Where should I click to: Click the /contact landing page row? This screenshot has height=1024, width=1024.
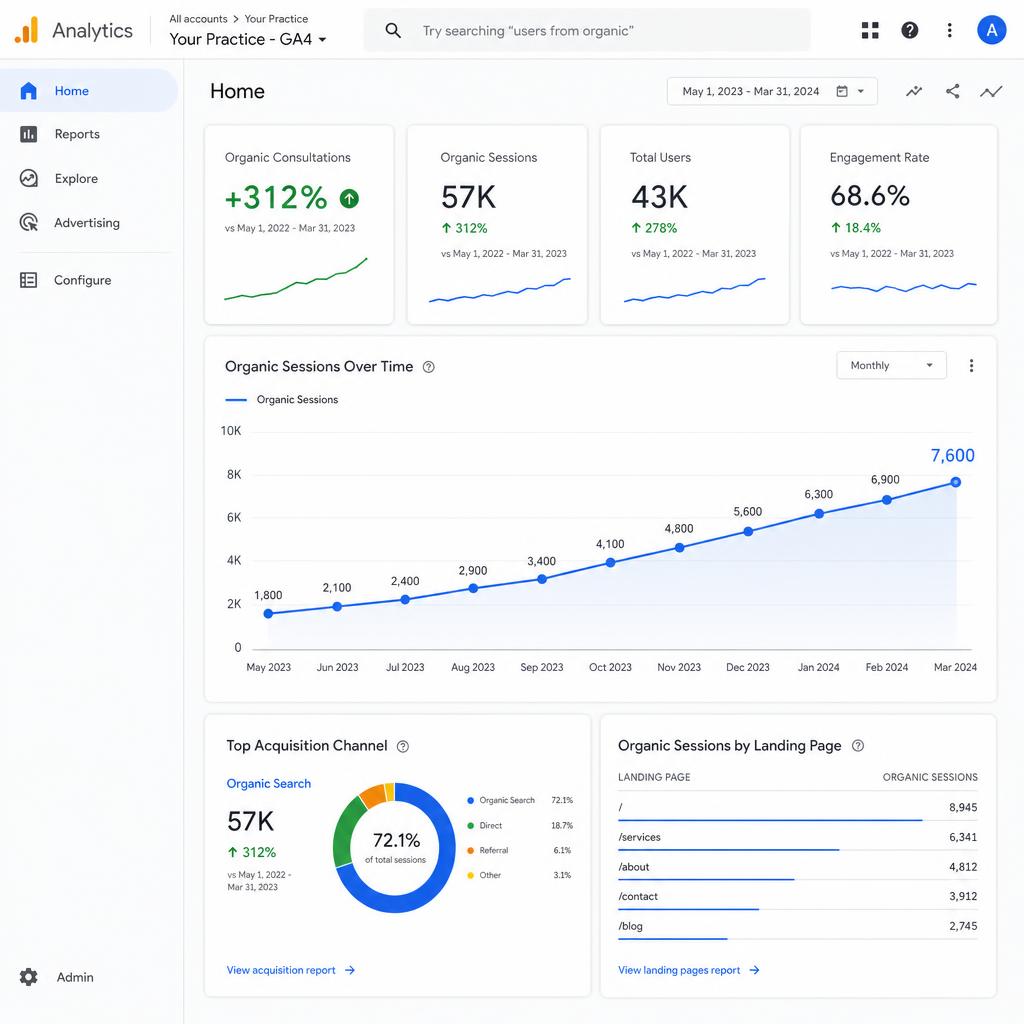pos(797,897)
